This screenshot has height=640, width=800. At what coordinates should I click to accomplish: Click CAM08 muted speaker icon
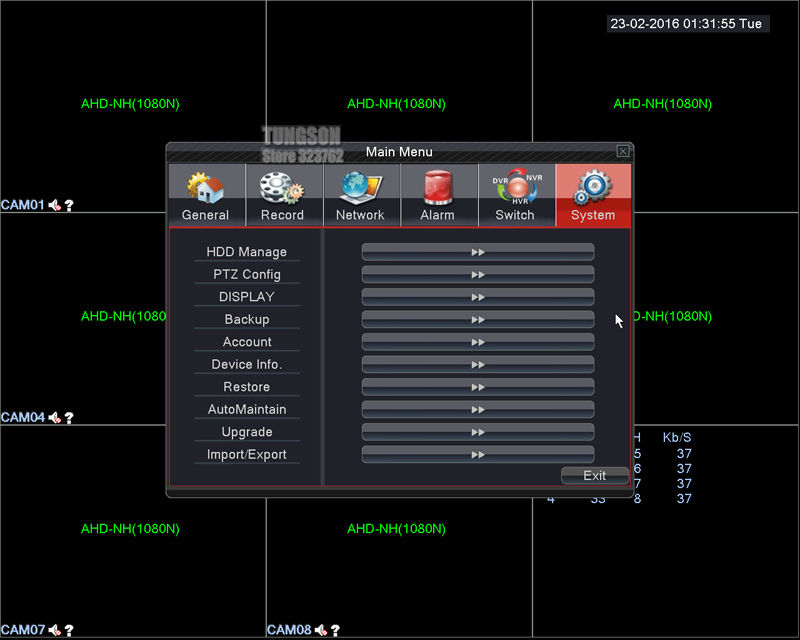pos(321,630)
